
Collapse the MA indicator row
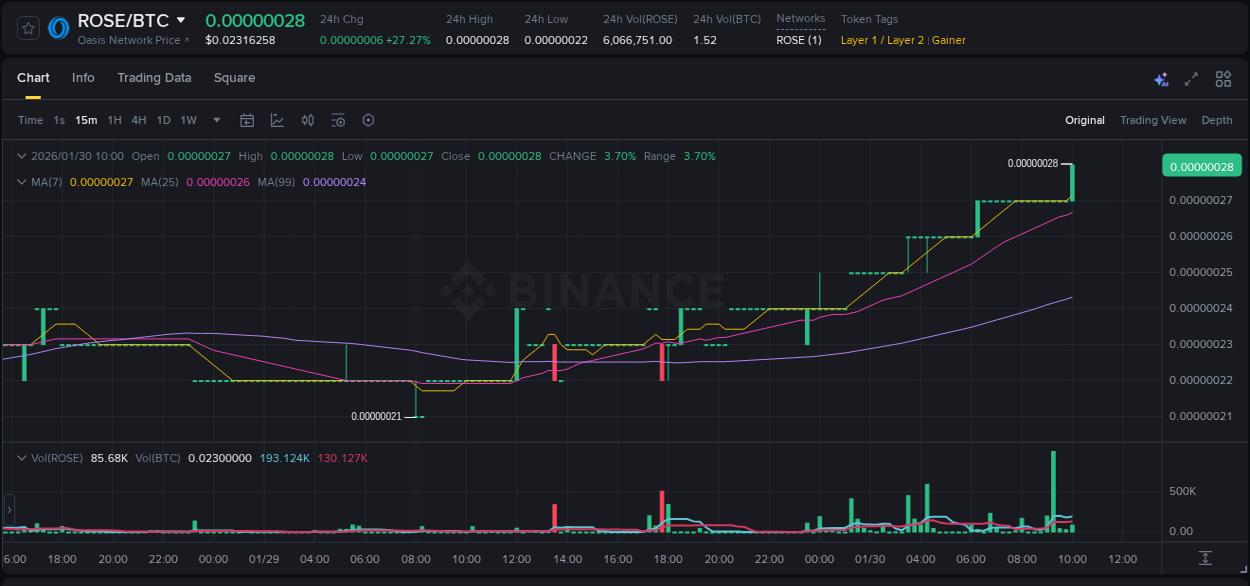point(22,181)
